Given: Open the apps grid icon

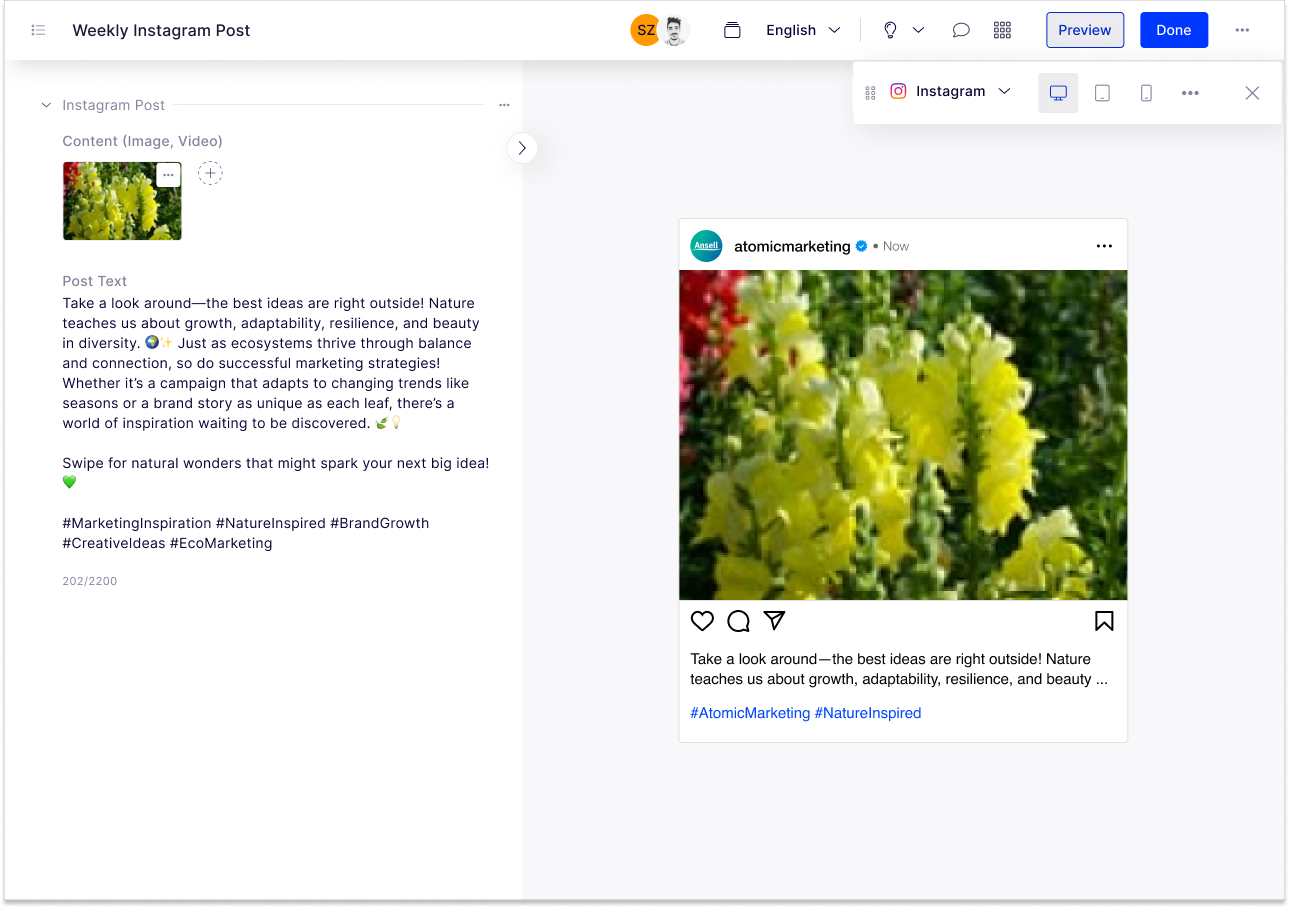Looking at the screenshot, I should point(1002,30).
